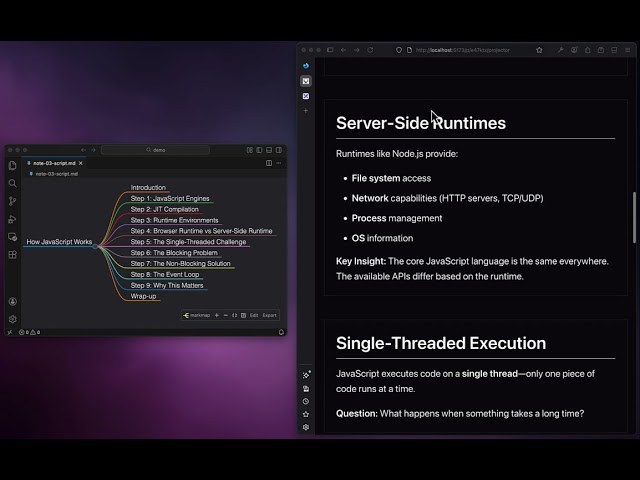Viewport: 640px width, 480px height.
Task: Open Accounts menu in VS Code
Action: [13, 302]
